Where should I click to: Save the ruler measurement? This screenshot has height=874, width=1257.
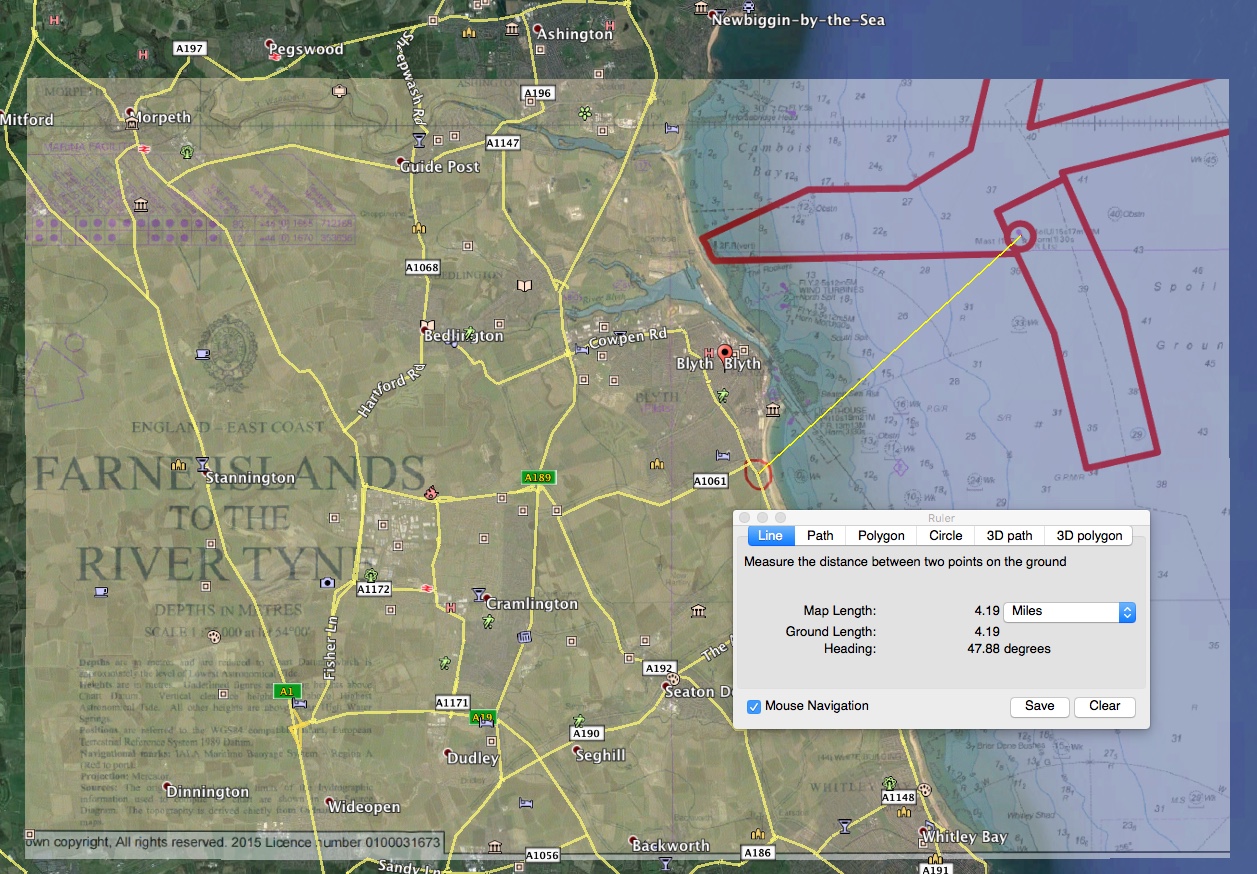(1039, 706)
